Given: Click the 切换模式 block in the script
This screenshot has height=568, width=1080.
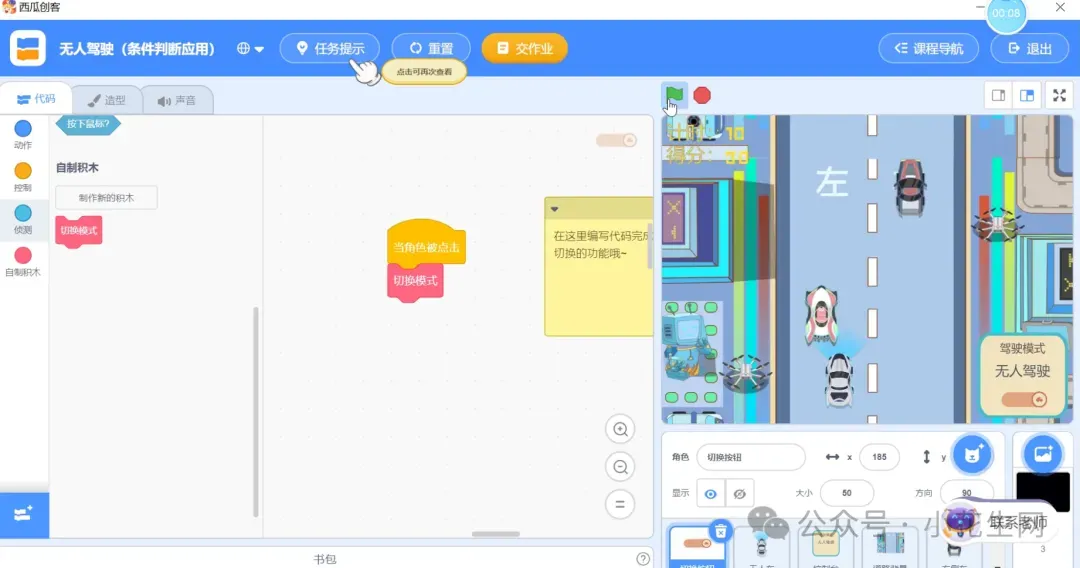Looking at the screenshot, I should 415,282.
